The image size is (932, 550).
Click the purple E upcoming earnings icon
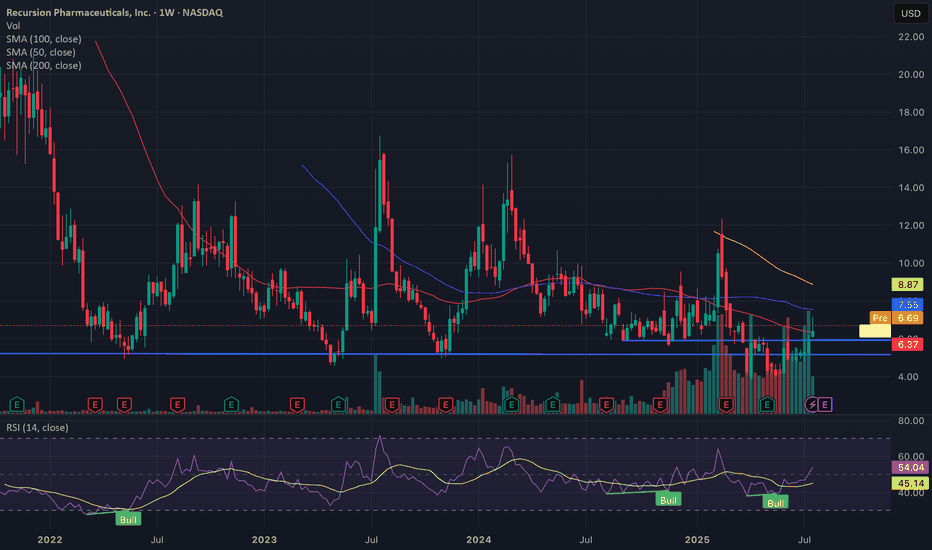click(x=824, y=405)
